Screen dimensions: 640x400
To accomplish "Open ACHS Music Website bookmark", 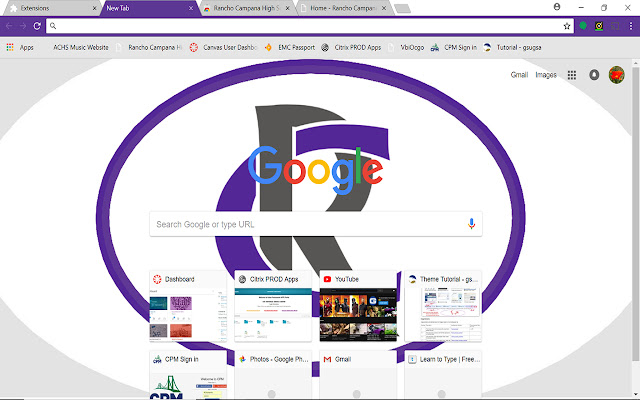I will coord(81,47).
